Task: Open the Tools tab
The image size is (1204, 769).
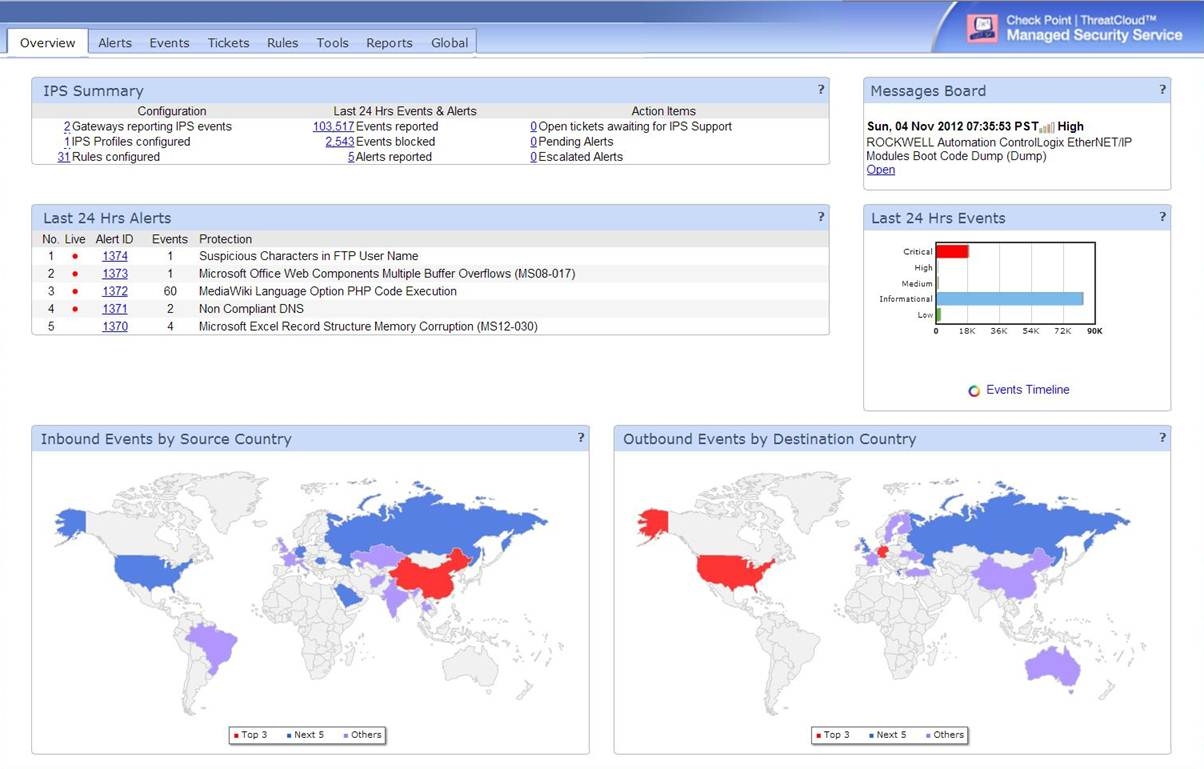Action: [333, 43]
